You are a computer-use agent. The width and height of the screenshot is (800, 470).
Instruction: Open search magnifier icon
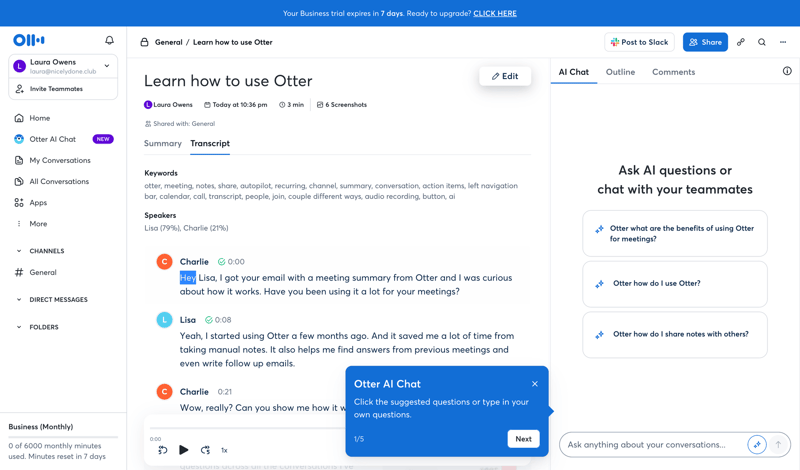[762, 42]
